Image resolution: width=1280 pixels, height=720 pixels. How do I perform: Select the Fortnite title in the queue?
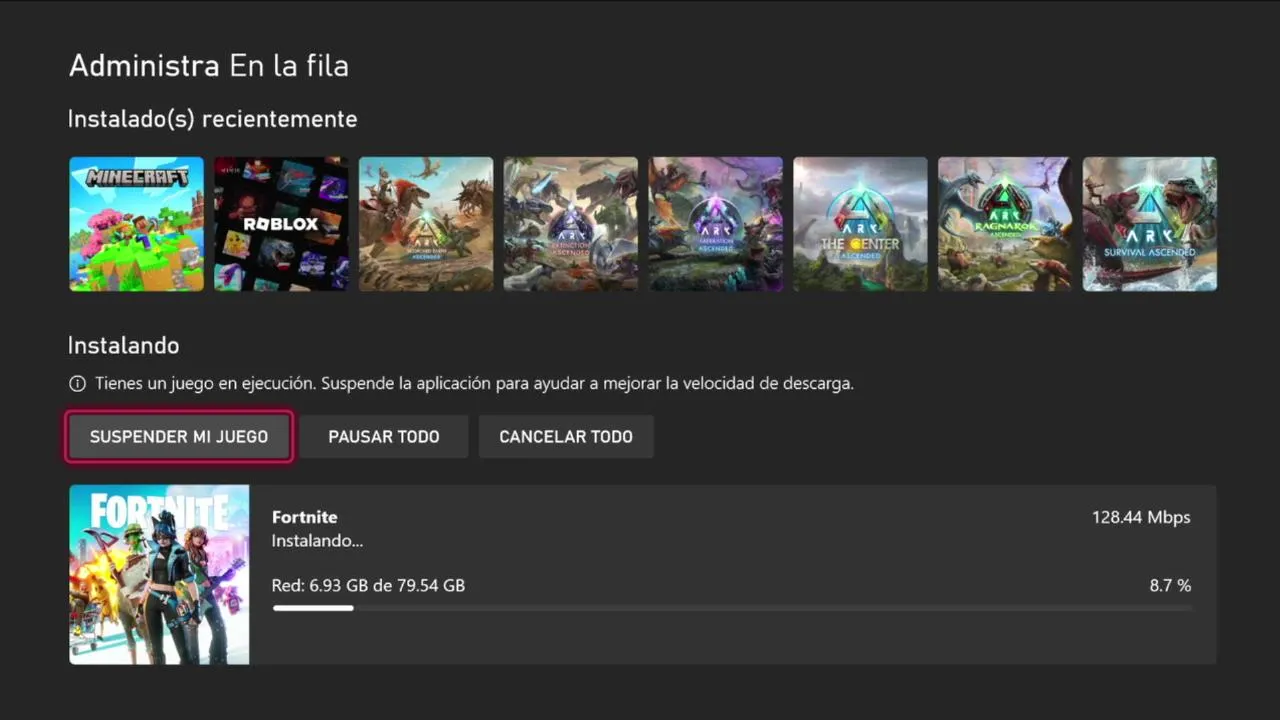[304, 517]
